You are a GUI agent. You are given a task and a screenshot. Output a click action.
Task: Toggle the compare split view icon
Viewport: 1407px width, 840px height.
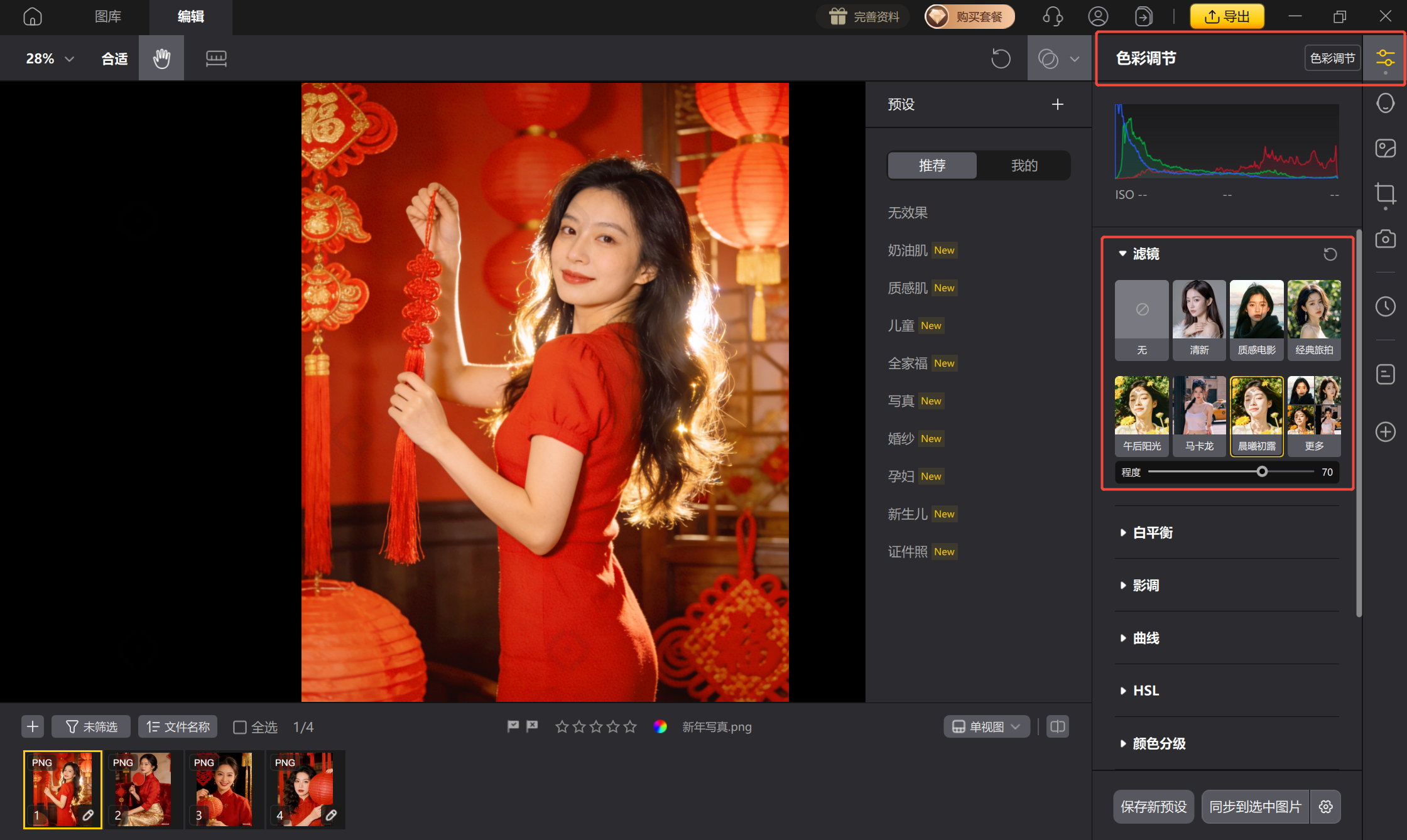pyautogui.click(x=1058, y=726)
